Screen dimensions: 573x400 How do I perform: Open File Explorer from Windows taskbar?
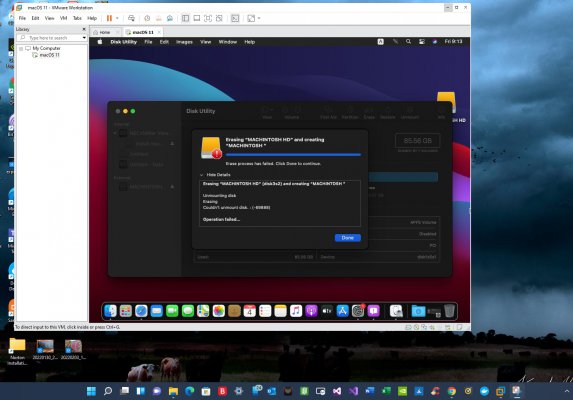click(173, 391)
